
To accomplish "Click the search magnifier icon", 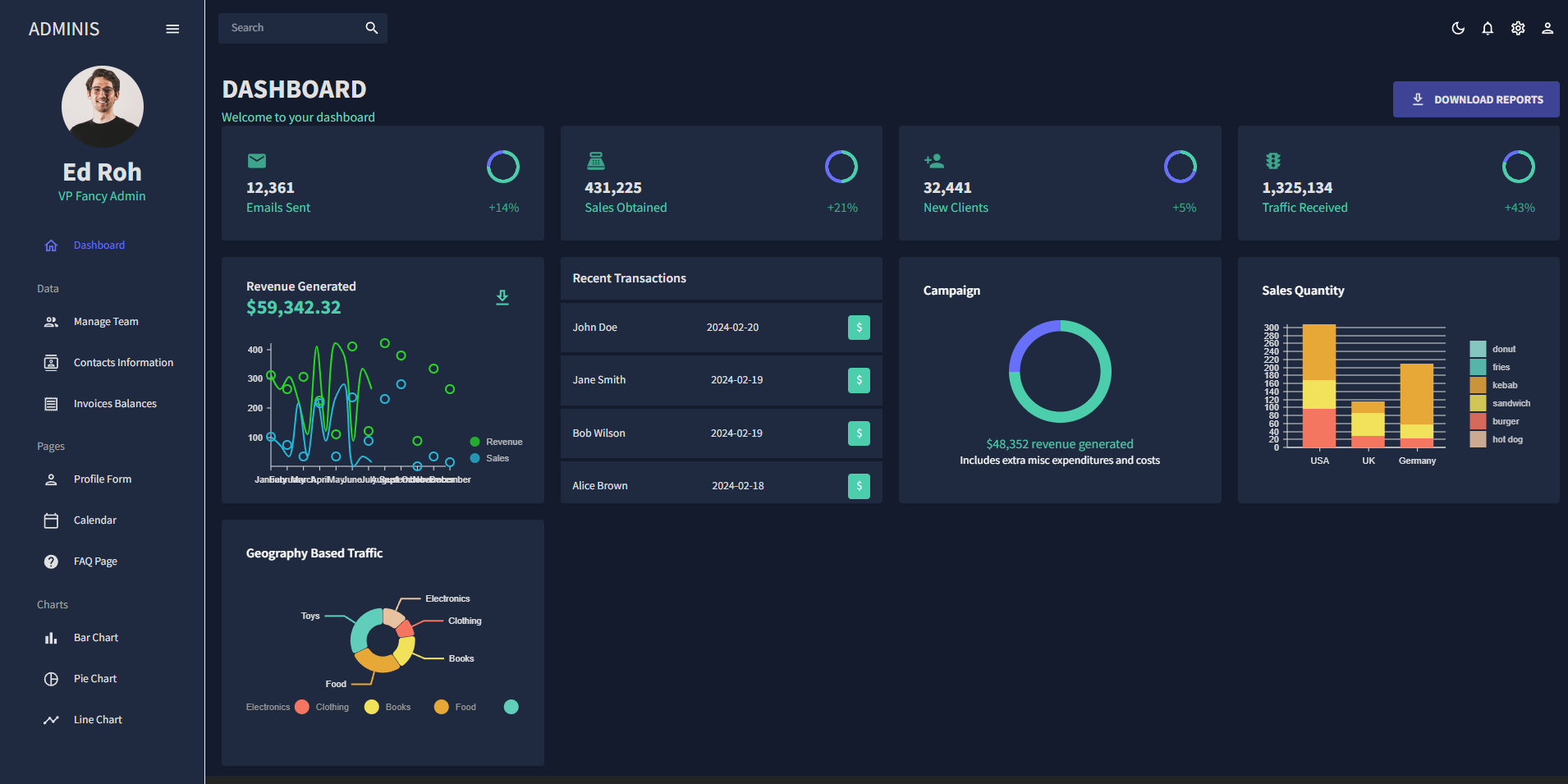I will 371,27.
